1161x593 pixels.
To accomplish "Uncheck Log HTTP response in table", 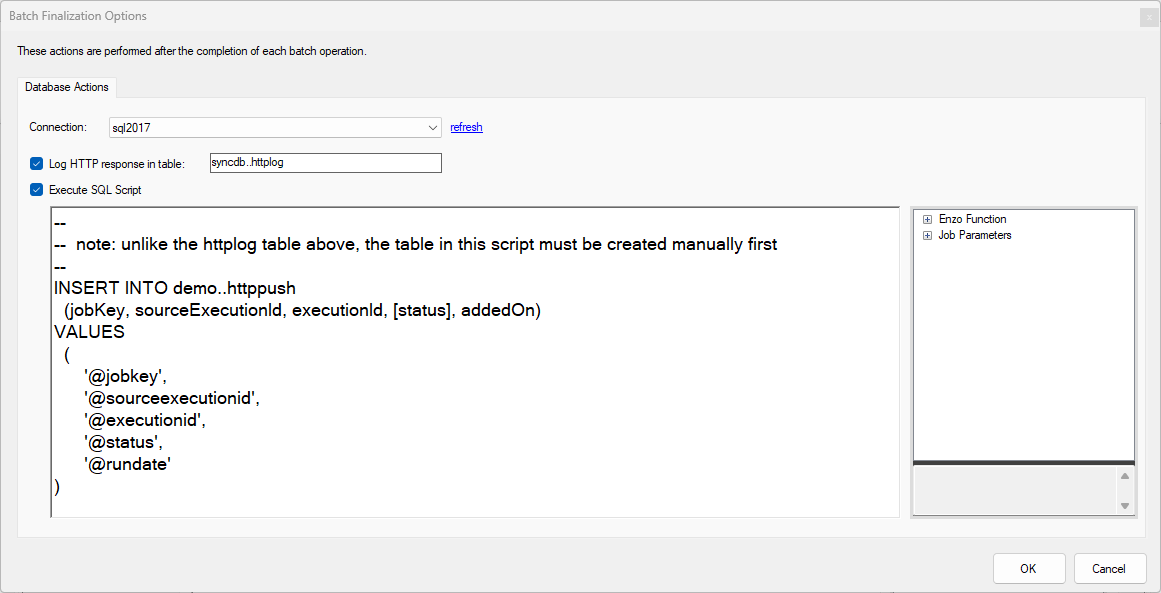I will pos(36,164).
